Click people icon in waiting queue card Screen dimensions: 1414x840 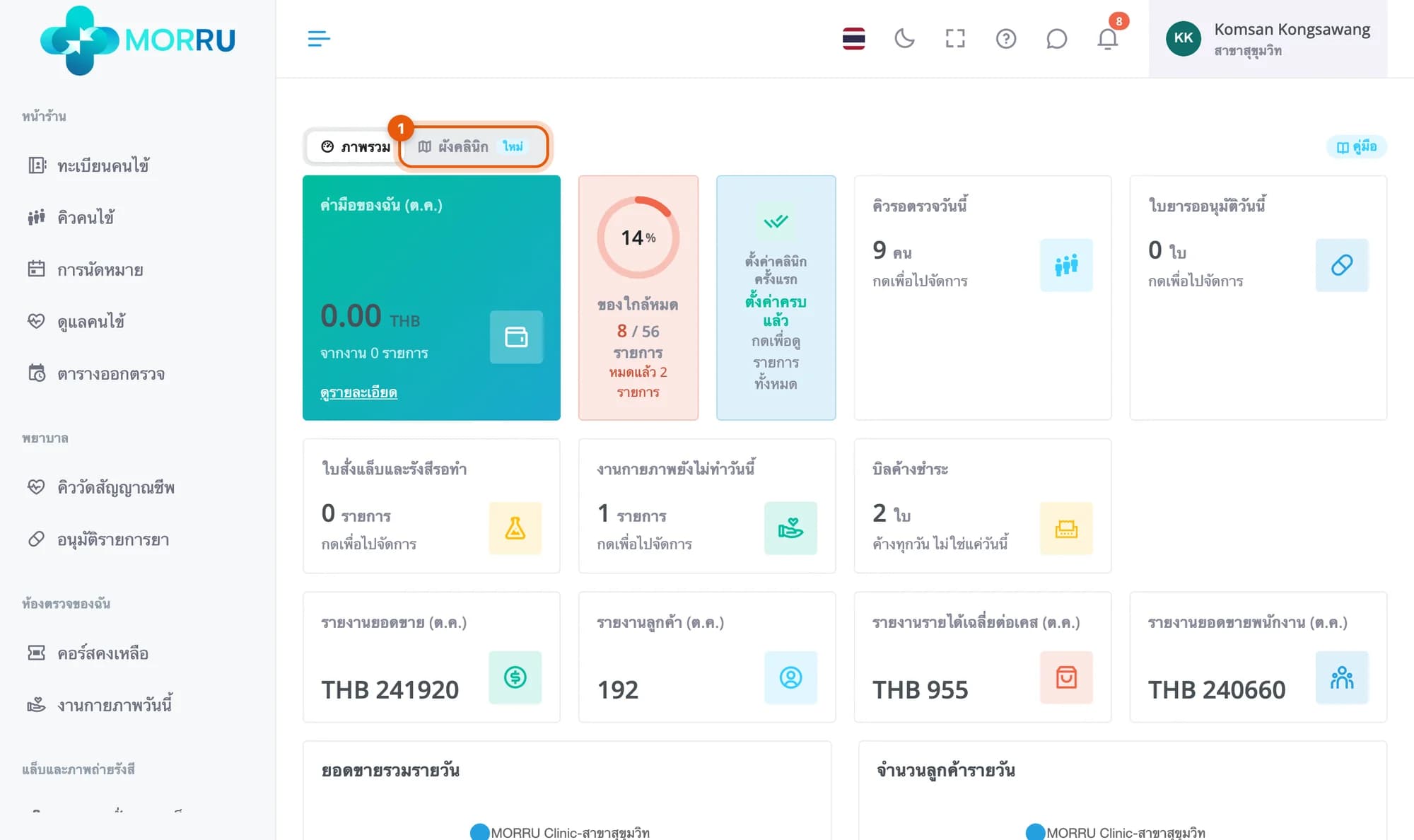click(1066, 265)
